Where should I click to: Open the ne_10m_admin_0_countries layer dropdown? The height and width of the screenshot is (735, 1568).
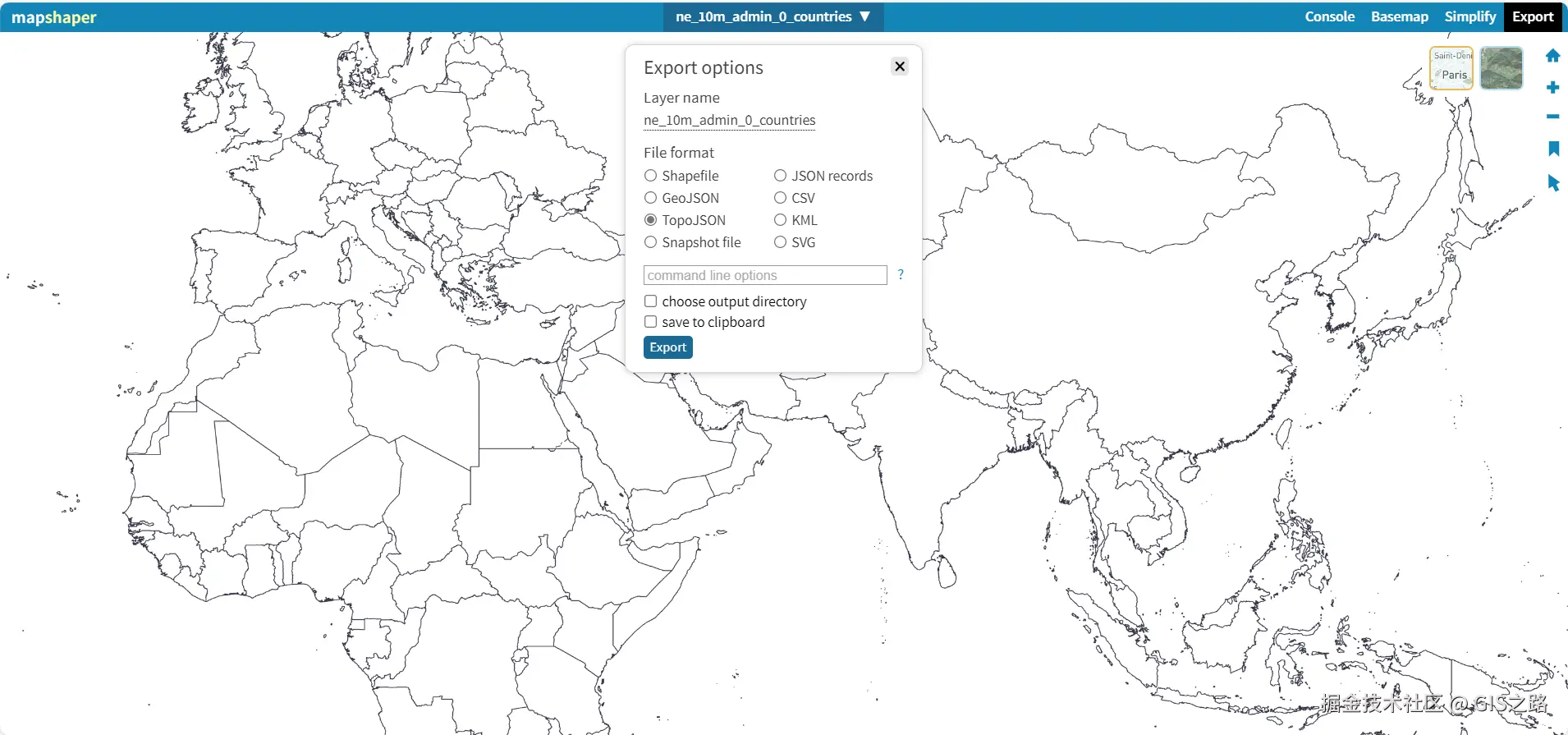coord(773,16)
